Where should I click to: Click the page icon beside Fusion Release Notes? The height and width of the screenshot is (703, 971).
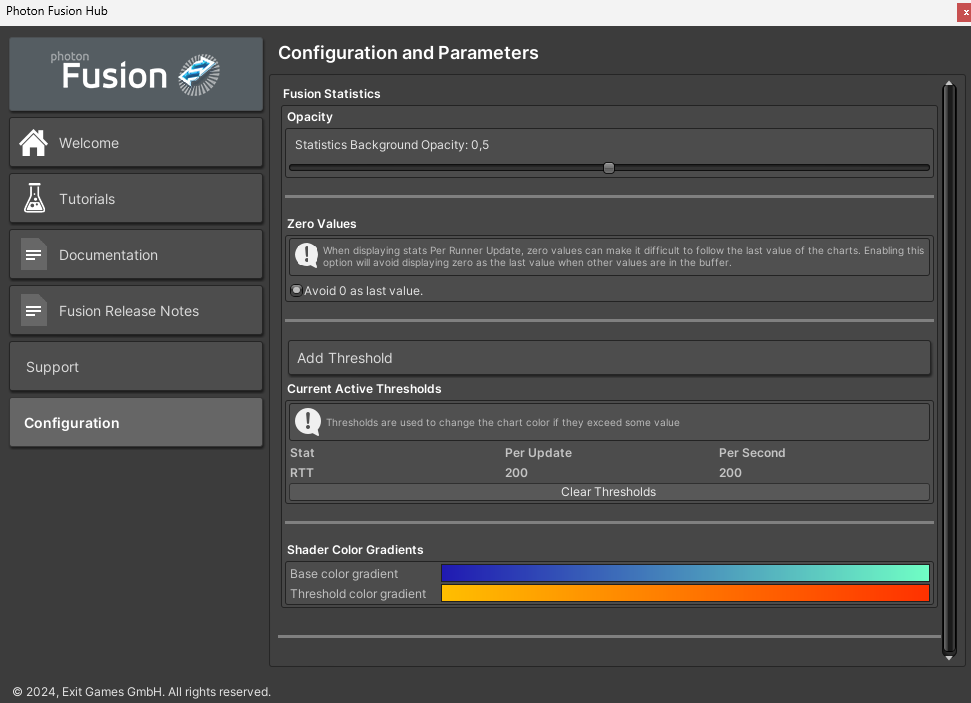pyautogui.click(x=33, y=310)
